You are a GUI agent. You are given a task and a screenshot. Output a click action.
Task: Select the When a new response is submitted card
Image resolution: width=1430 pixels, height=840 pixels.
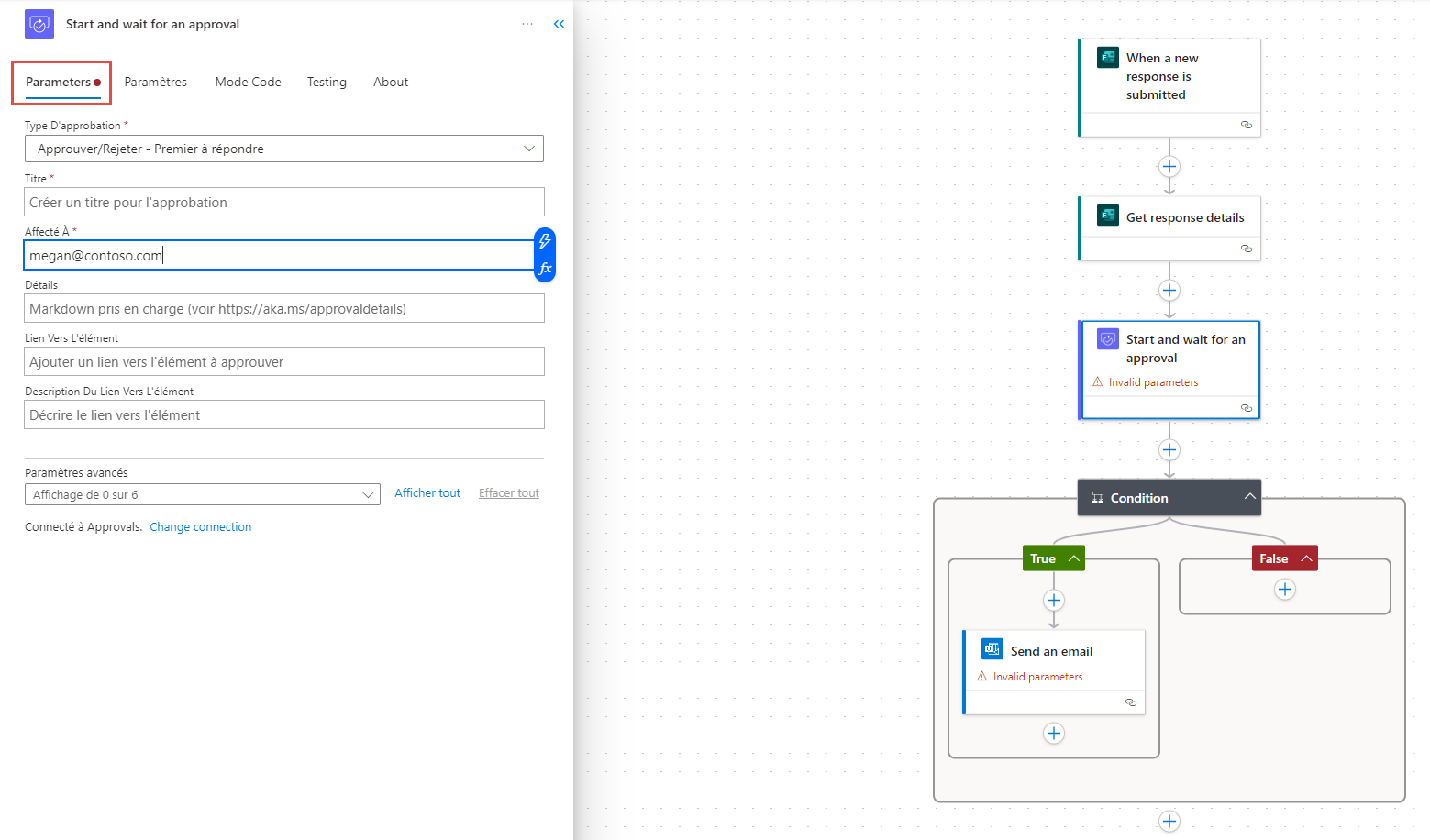coord(1169,87)
